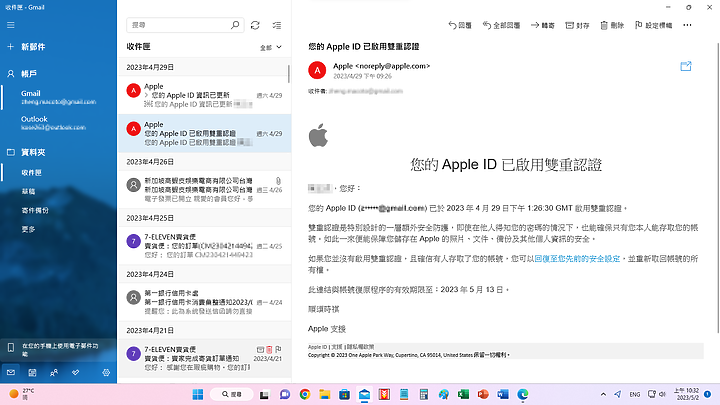Expand the Apple conversation thread chevron

[x=146, y=95]
